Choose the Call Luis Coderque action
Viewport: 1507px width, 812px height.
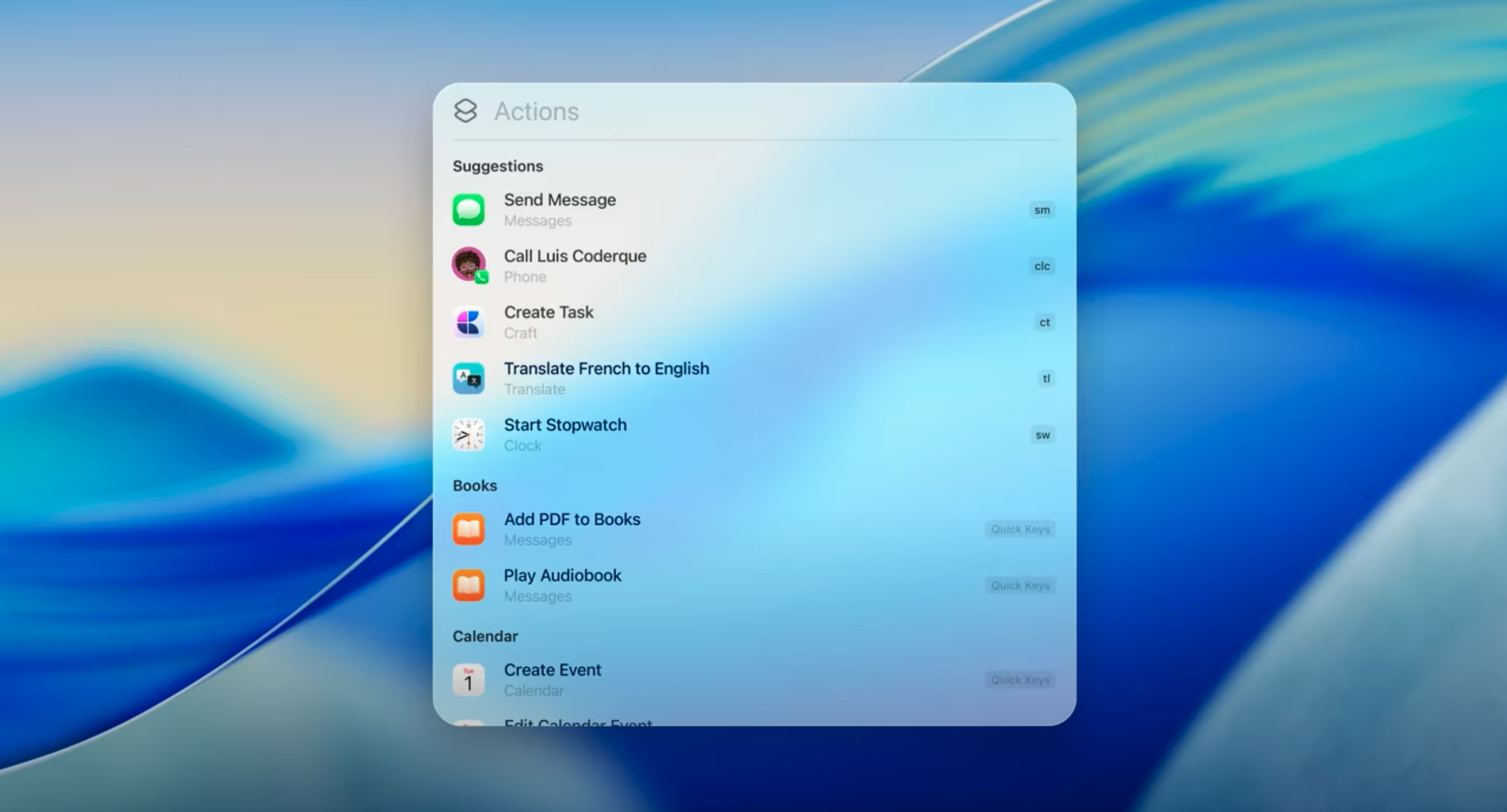(575, 256)
